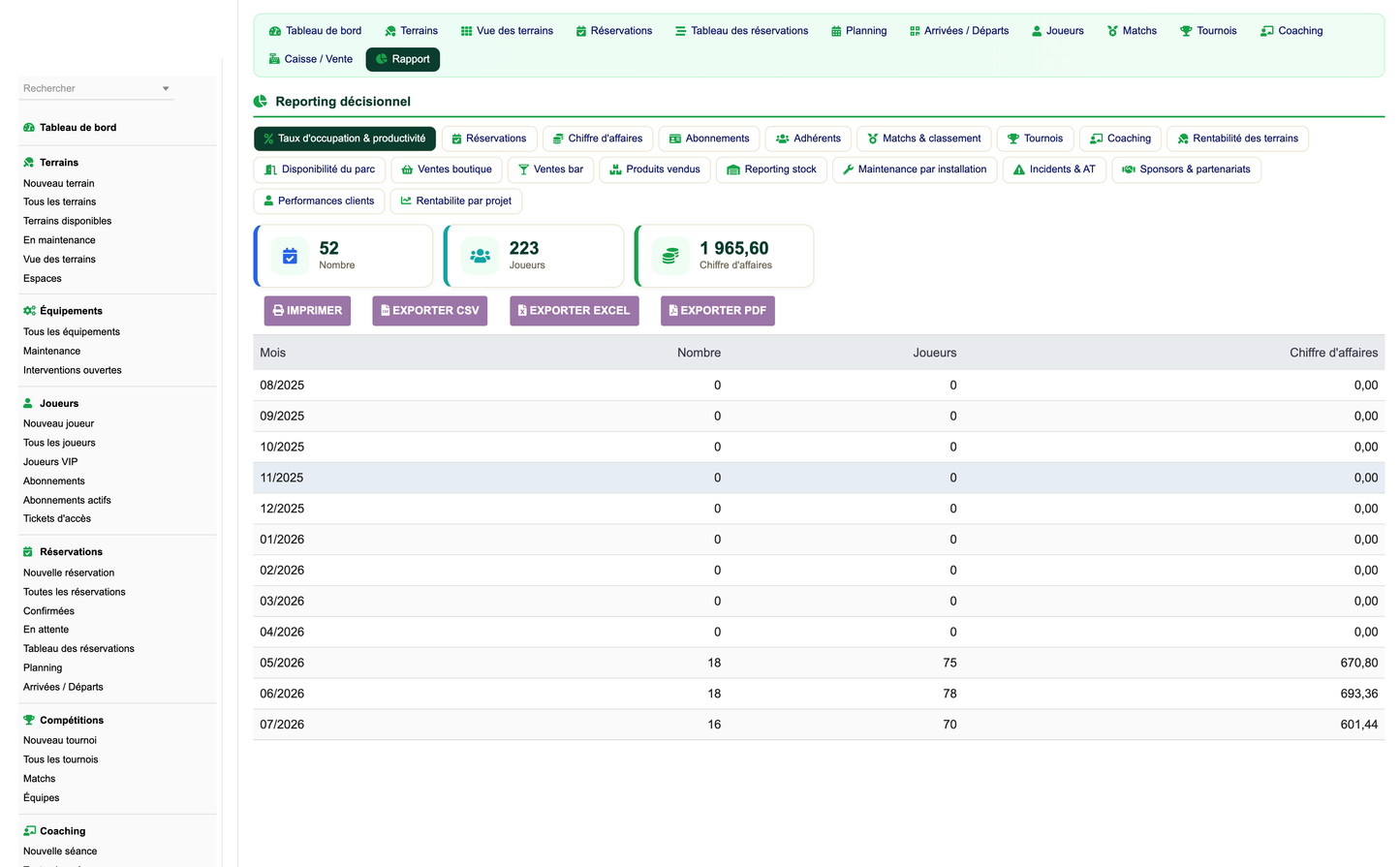Click the Terrains icon in the top nav

point(390,31)
